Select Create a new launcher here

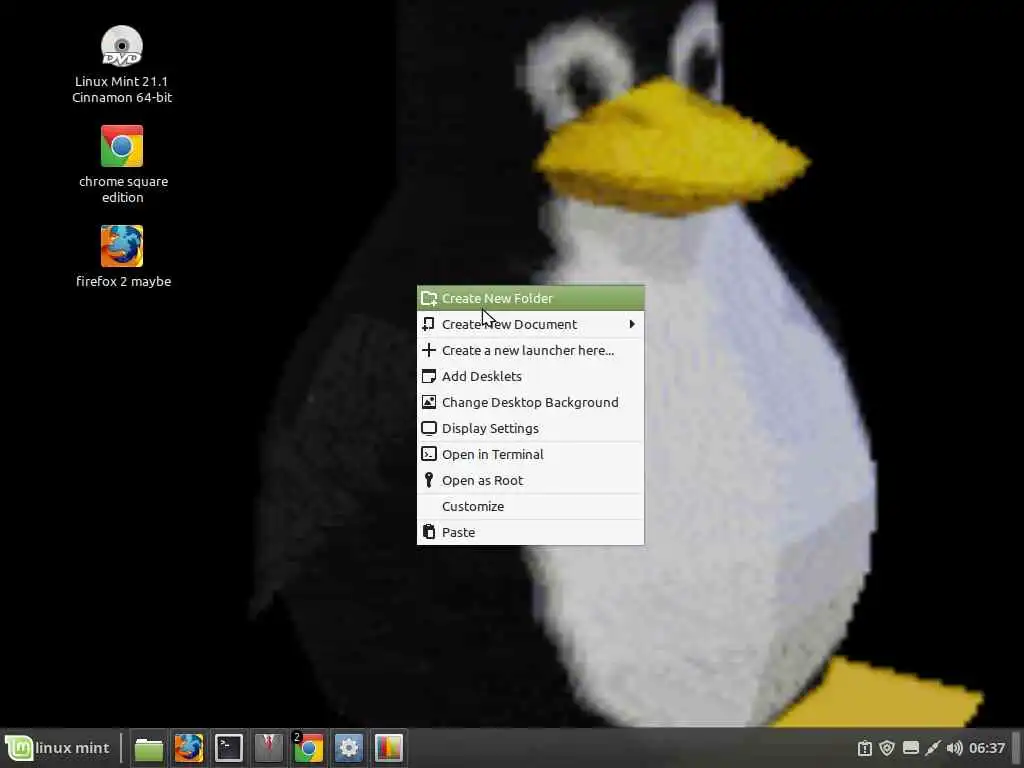530,350
